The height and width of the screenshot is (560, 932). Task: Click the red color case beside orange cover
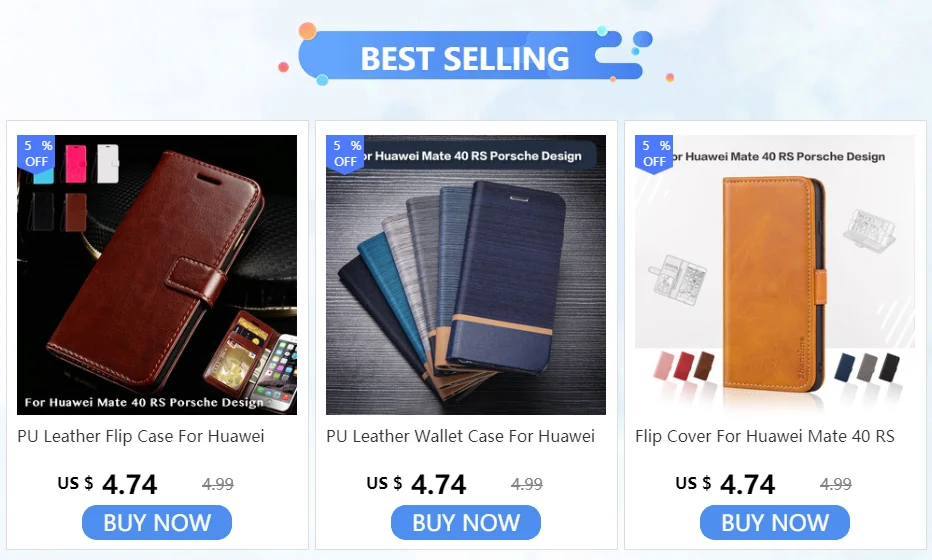(683, 366)
